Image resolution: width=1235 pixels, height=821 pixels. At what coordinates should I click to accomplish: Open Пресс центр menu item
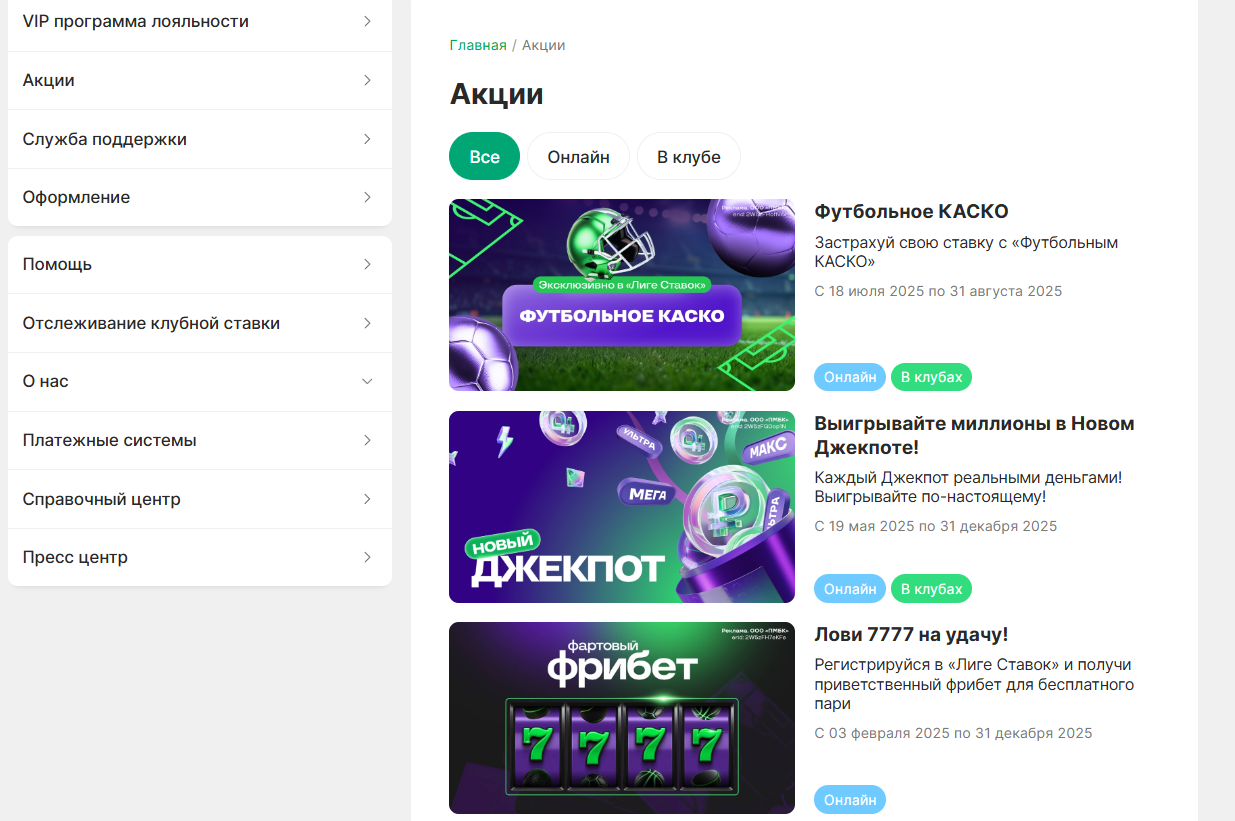click(200, 557)
